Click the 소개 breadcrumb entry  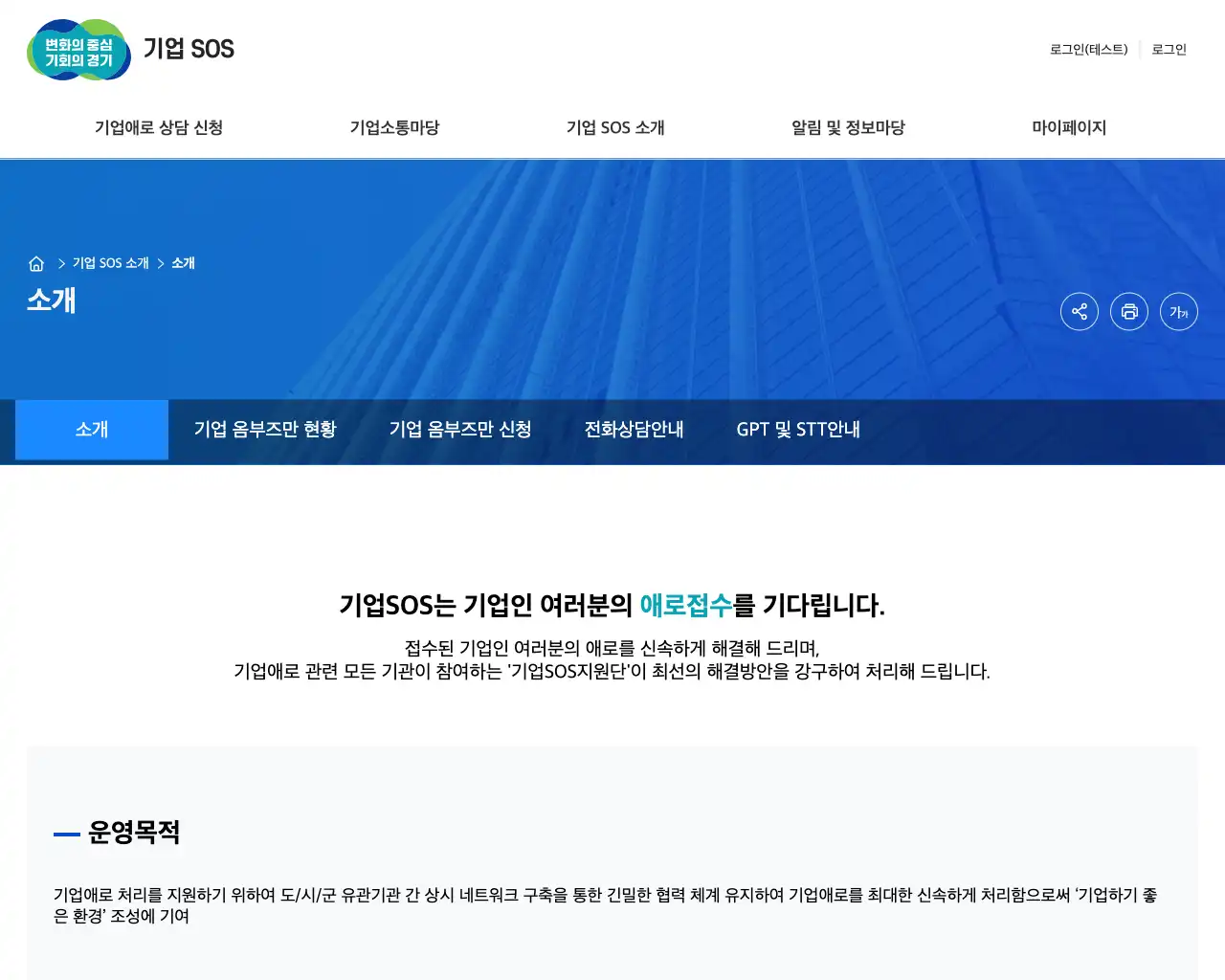(184, 262)
